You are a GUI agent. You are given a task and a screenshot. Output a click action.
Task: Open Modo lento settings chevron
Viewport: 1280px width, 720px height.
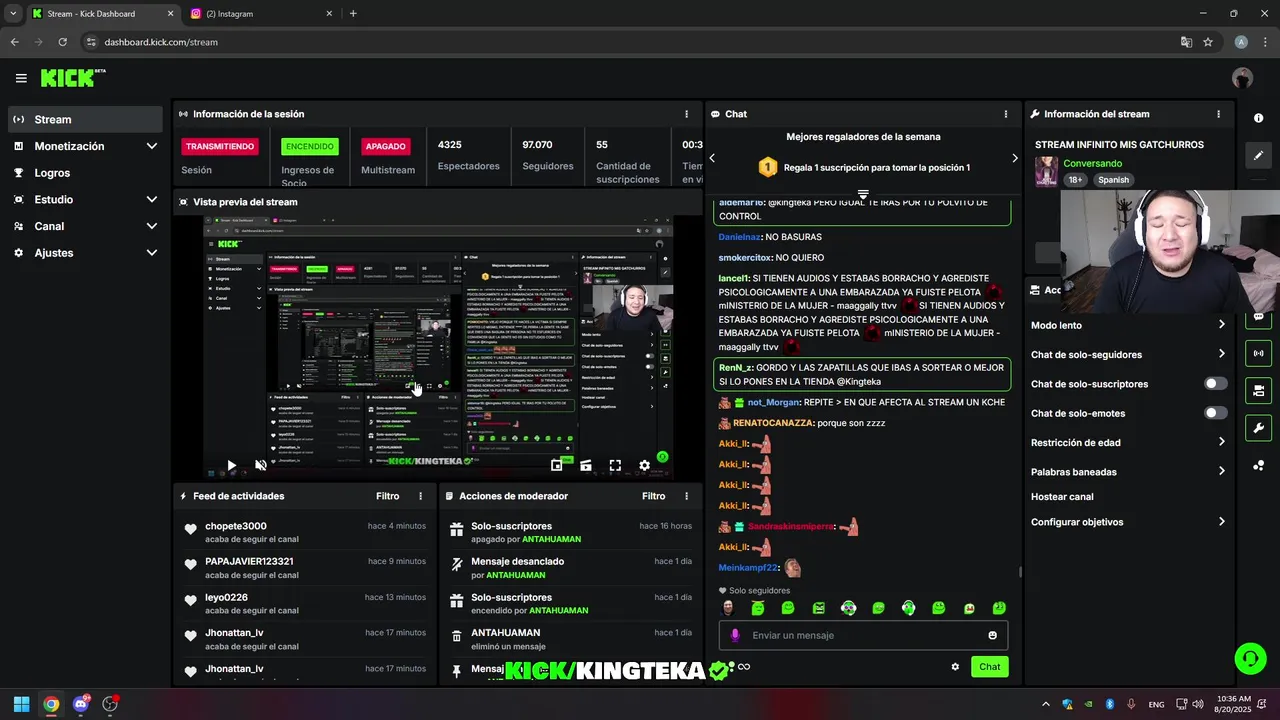[x=1221, y=325]
